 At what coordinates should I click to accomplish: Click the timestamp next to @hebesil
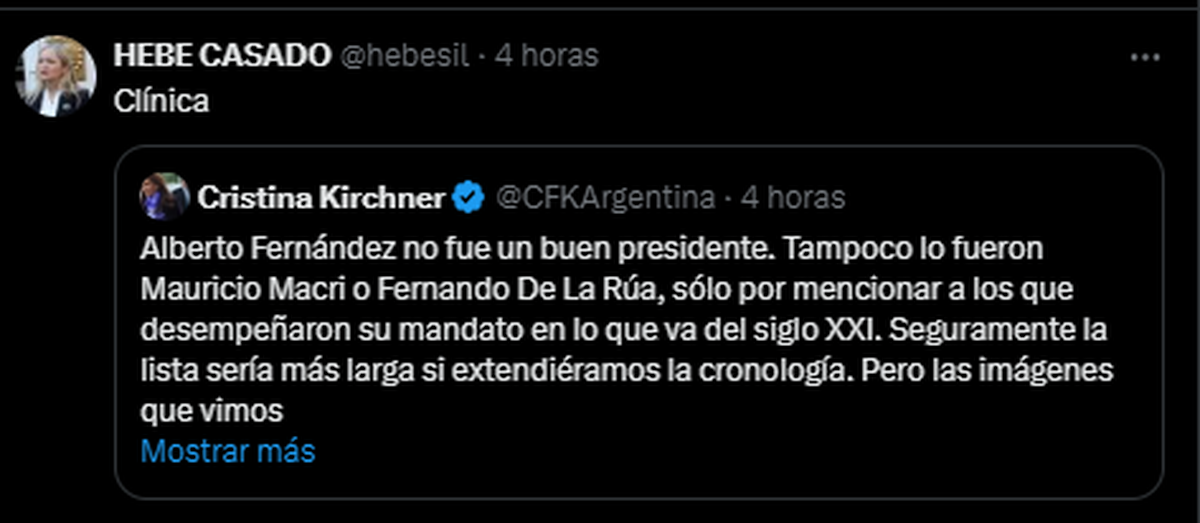(x=546, y=56)
